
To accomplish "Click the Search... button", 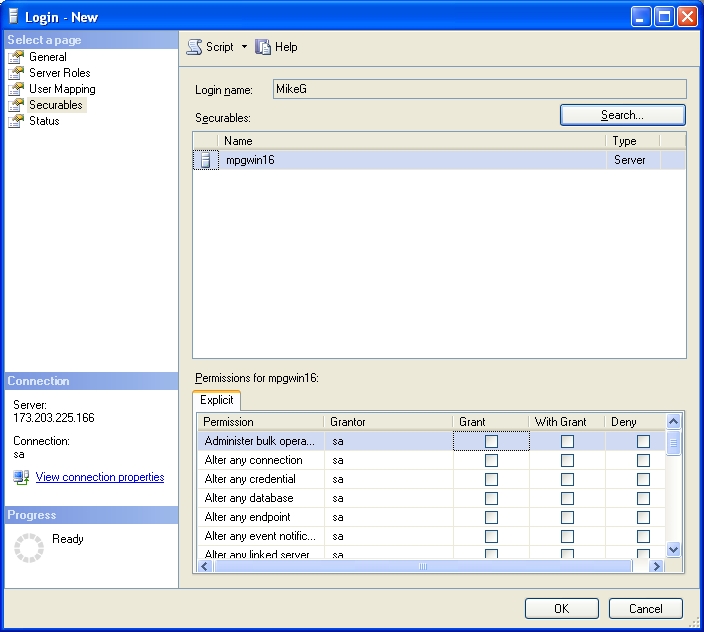I will pyautogui.click(x=622, y=115).
